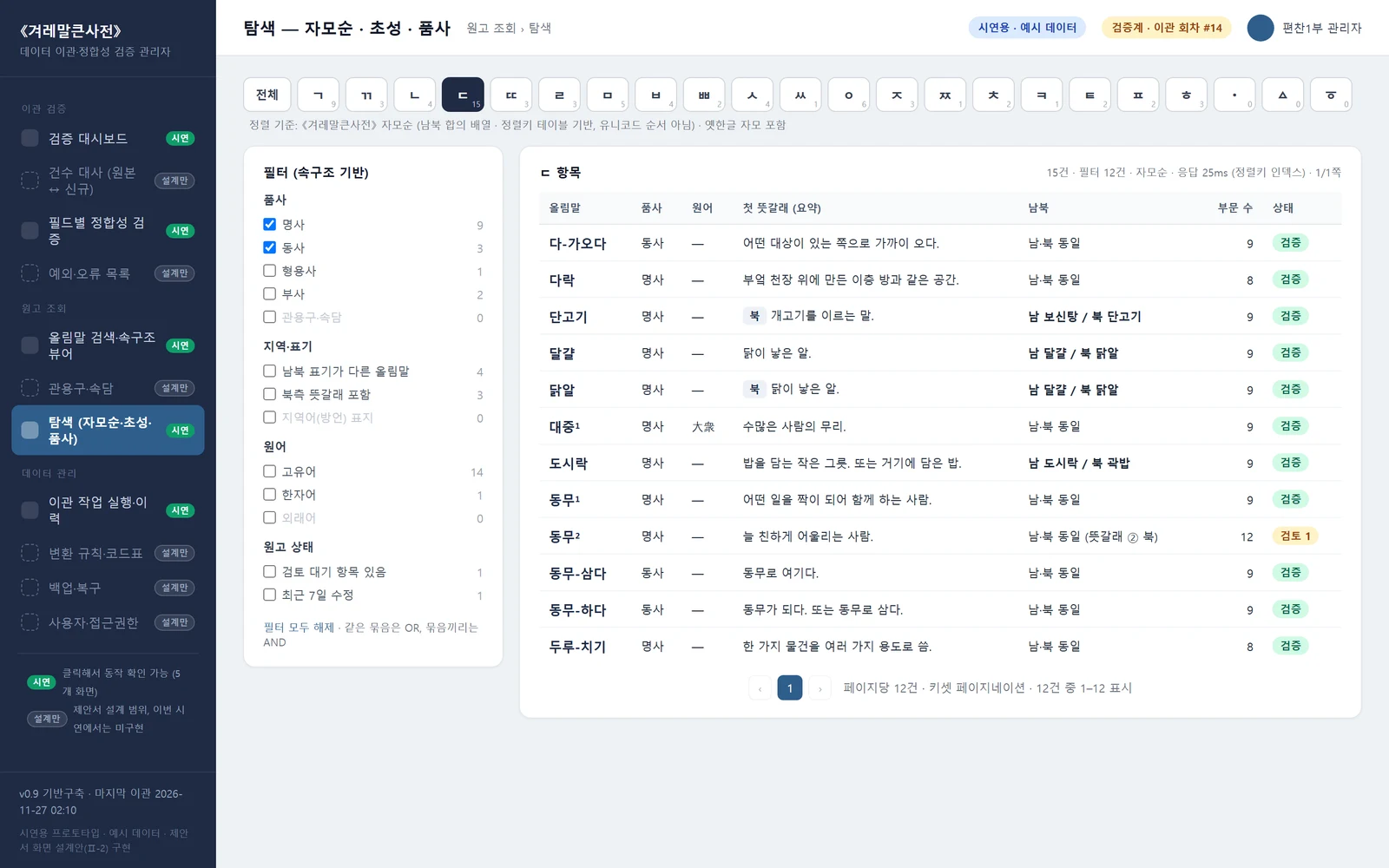Select page 1 in pagination
The image size is (1389, 868).
(x=790, y=688)
